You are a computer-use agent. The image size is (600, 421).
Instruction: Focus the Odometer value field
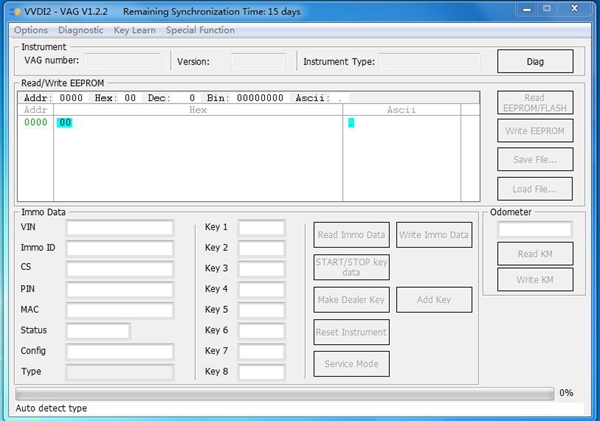click(x=535, y=230)
